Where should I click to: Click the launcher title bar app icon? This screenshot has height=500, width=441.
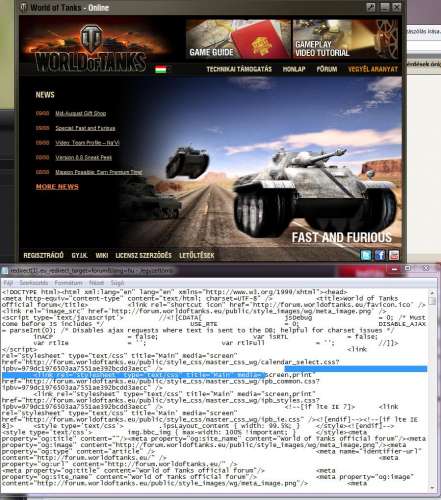24,7
